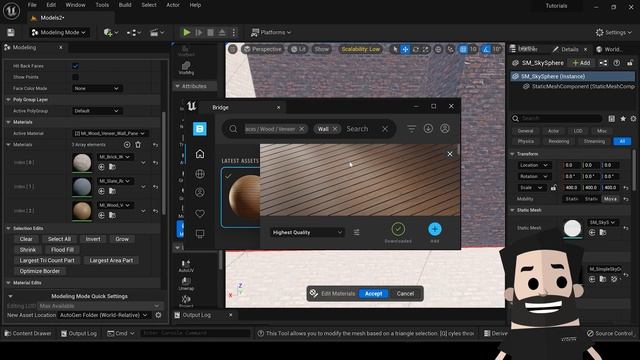Image resolution: width=640 pixels, height=360 pixels.
Task: Open Bridge local library monitor icon
Action: [200, 233]
